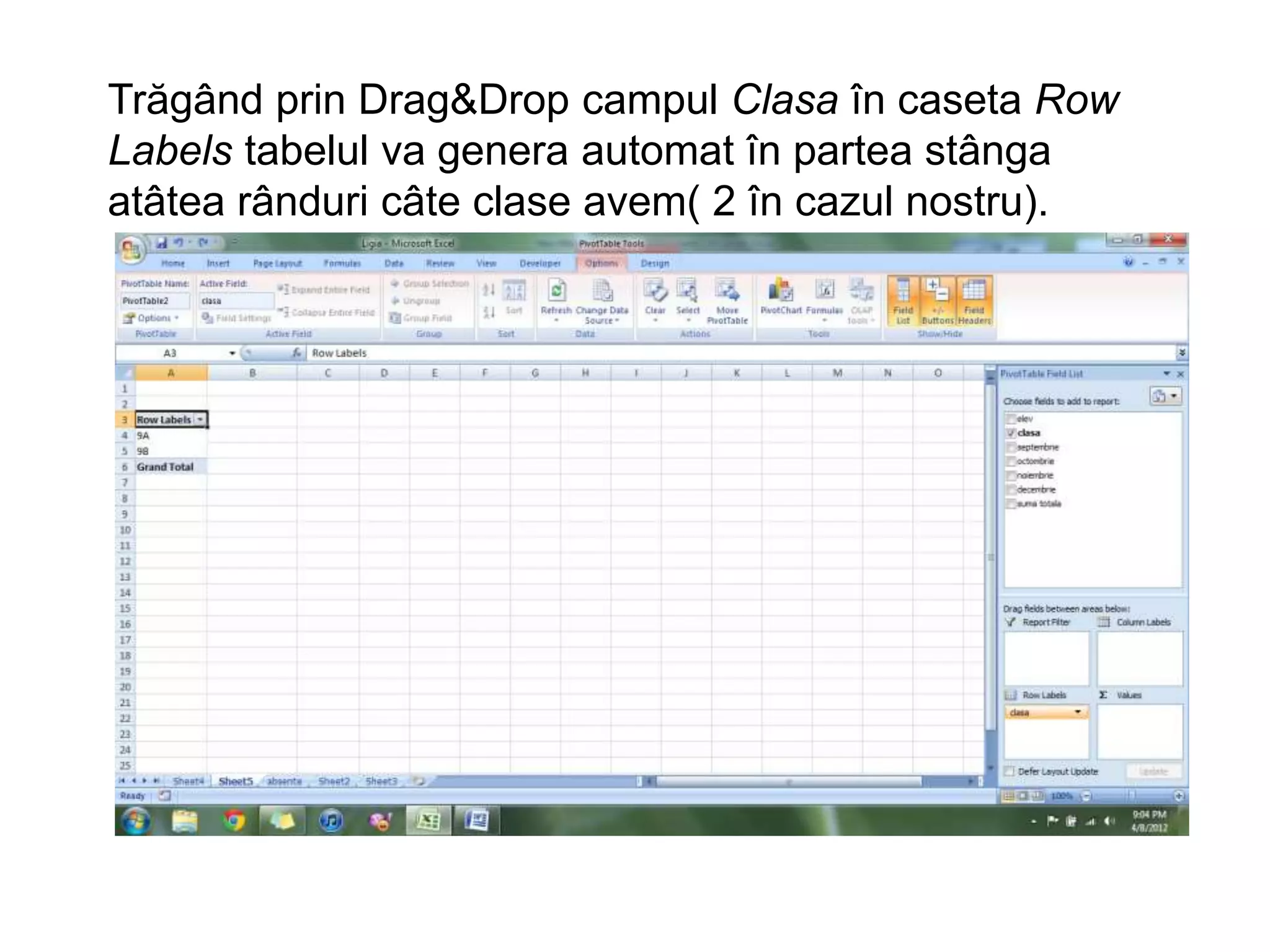Image resolution: width=1270 pixels, height=952 pixels.
Task: Expand clasa dropdown in Row Labels area
Action: (x=1078, y=712)
